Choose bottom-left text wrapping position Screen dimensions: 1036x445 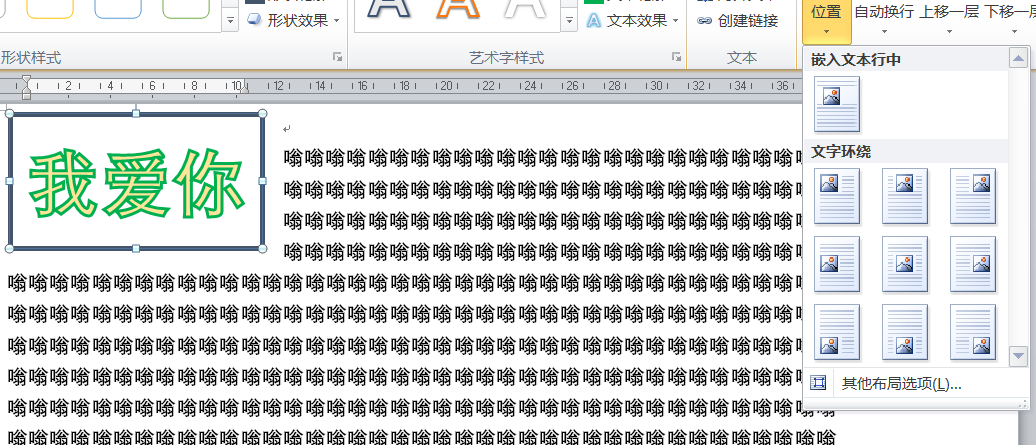click(x=837, y=332)
